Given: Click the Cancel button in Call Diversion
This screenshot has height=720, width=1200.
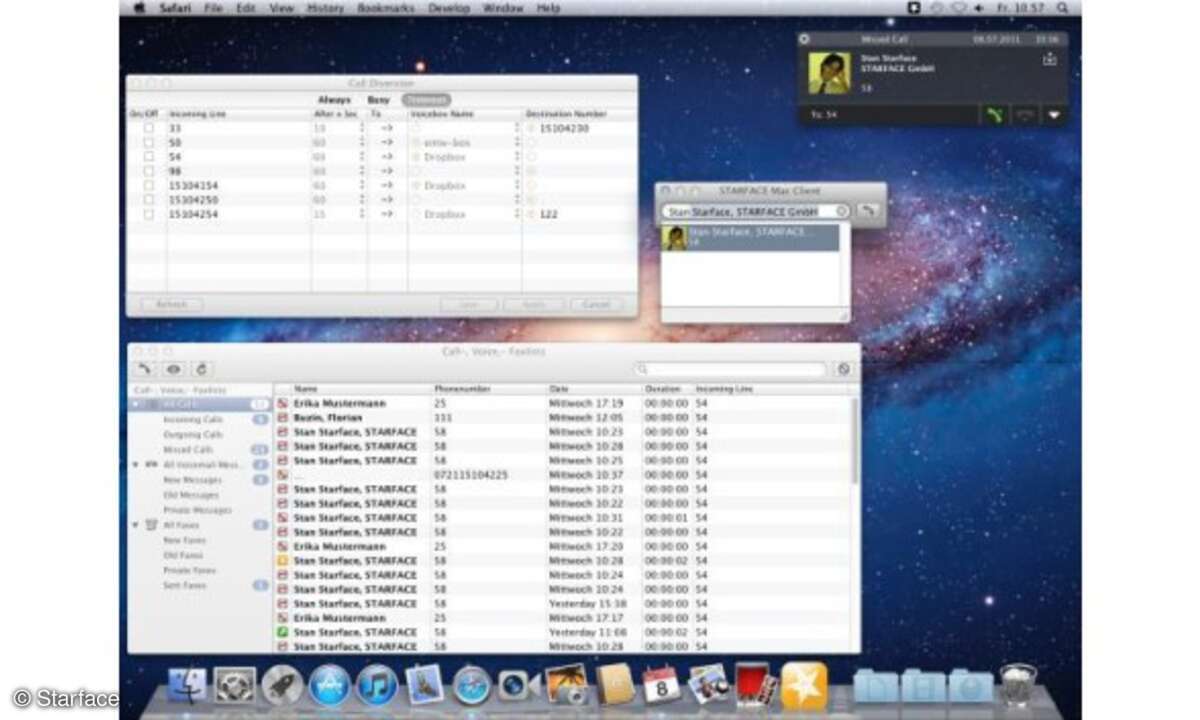Looking at the screenshot, I should point(596,304).
